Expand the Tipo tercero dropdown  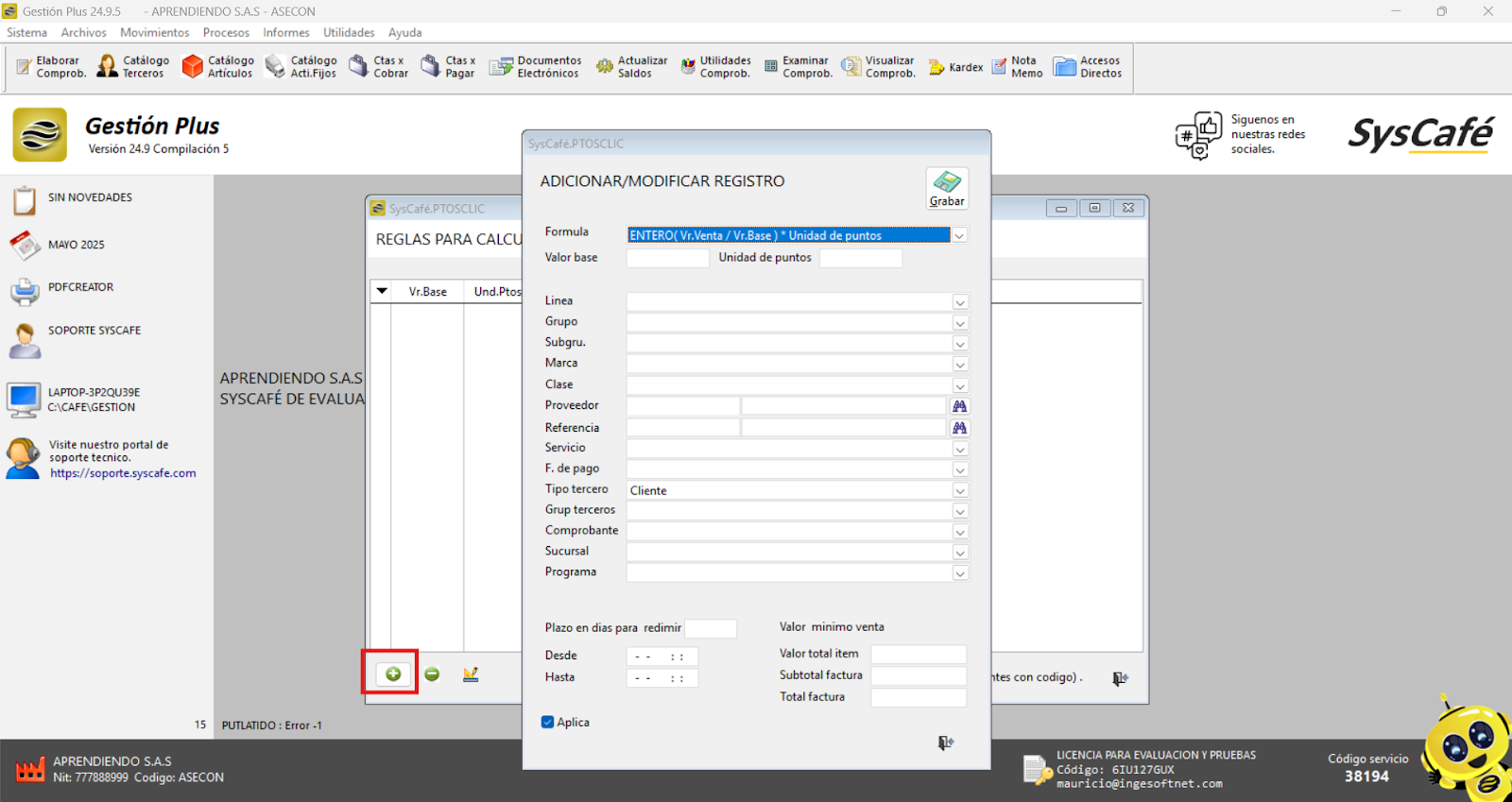click(959, 491)
